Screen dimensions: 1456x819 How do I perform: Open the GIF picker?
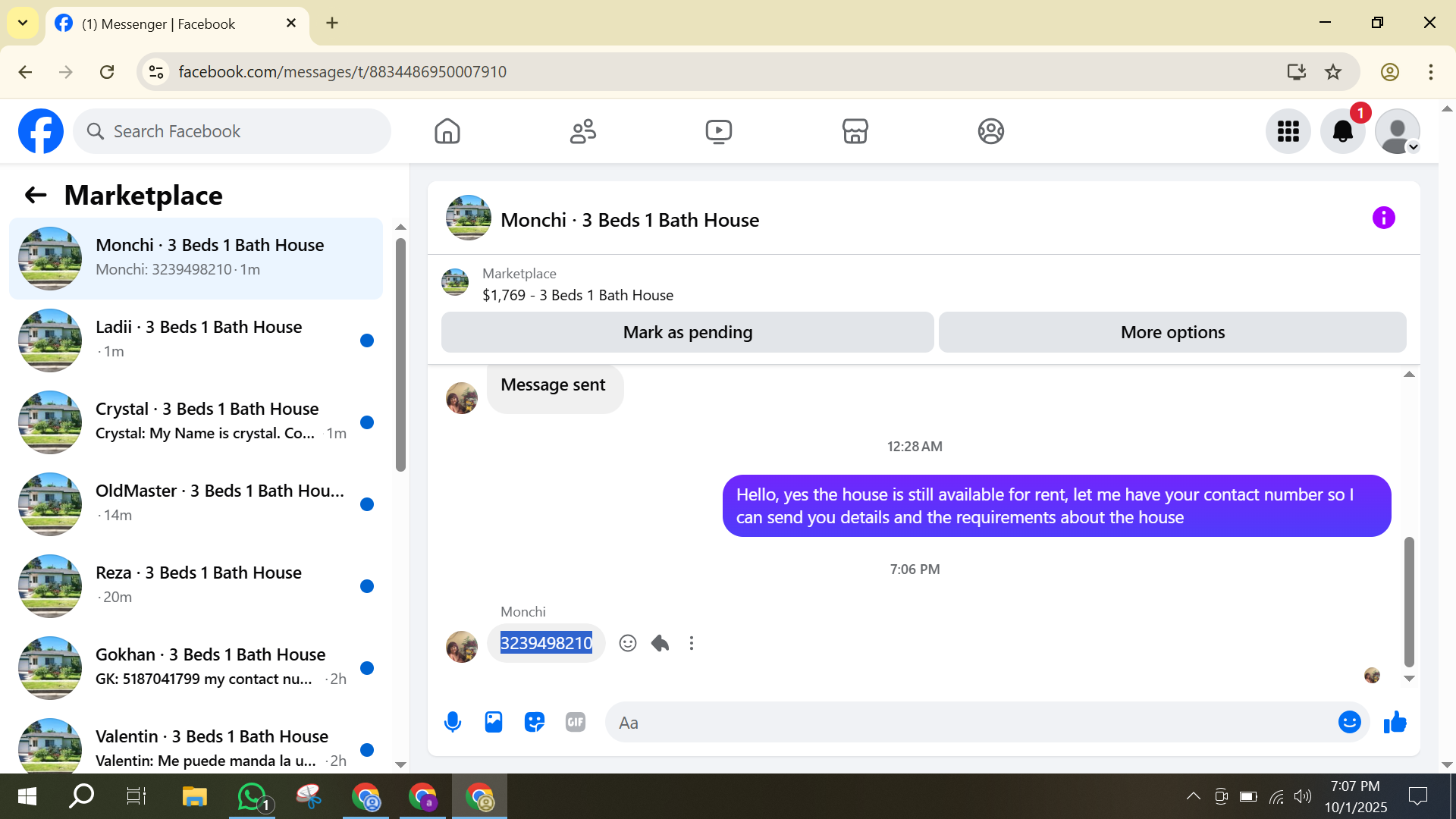coord(576,722)
